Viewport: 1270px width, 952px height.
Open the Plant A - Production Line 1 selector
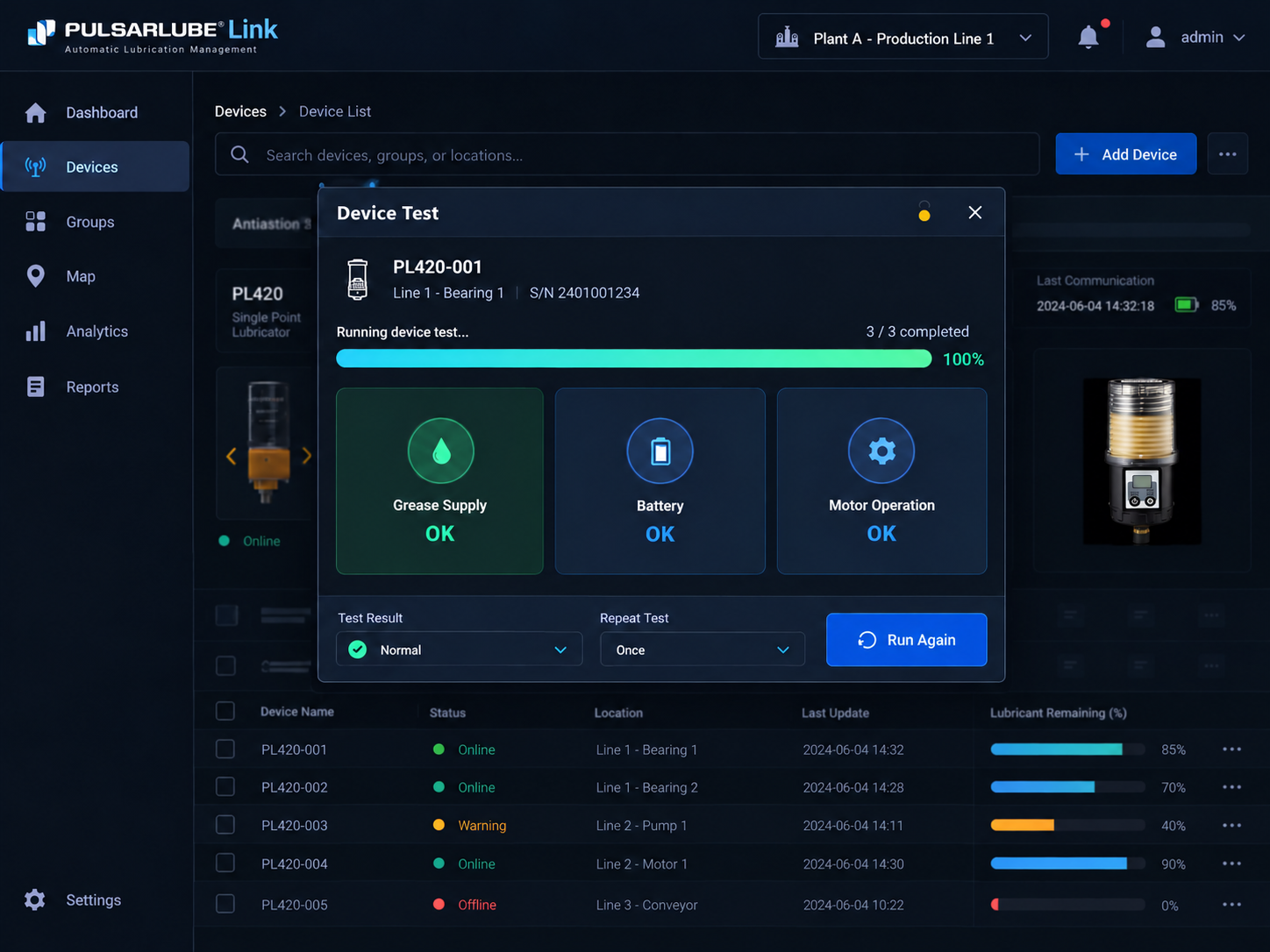tap(903, 37)
